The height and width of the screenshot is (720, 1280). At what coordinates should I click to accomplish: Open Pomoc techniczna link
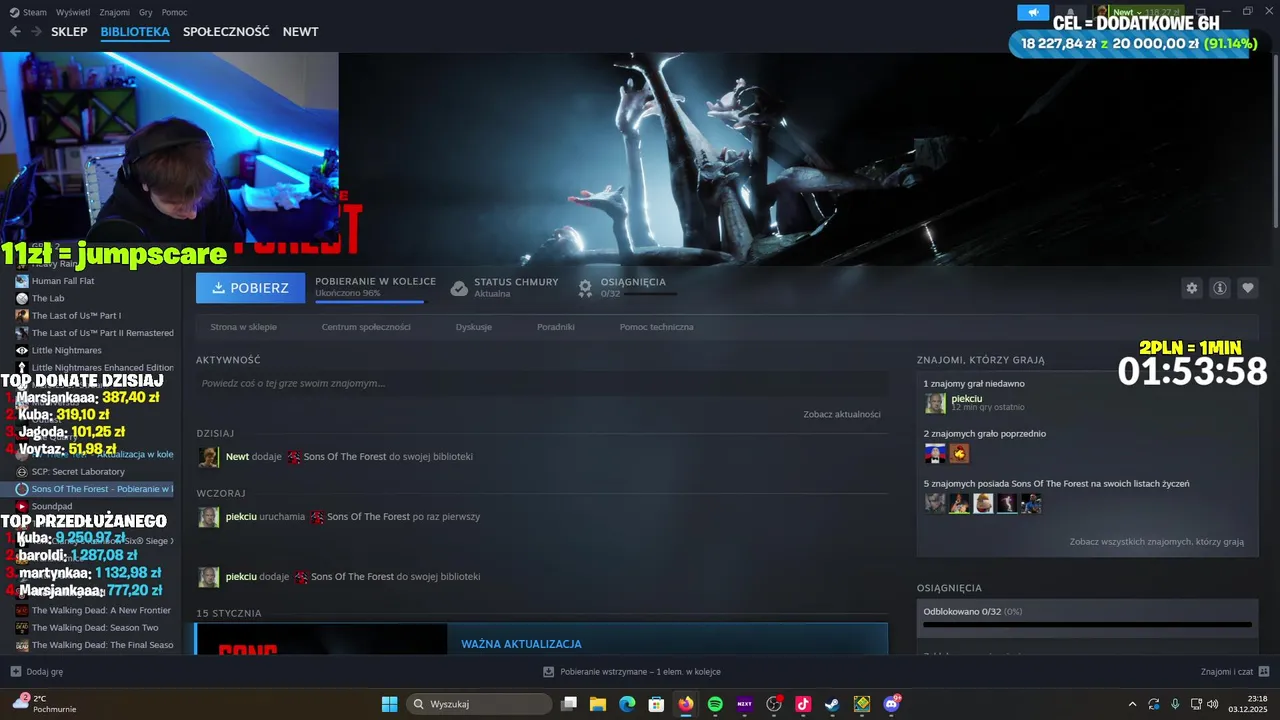[656, 327]
